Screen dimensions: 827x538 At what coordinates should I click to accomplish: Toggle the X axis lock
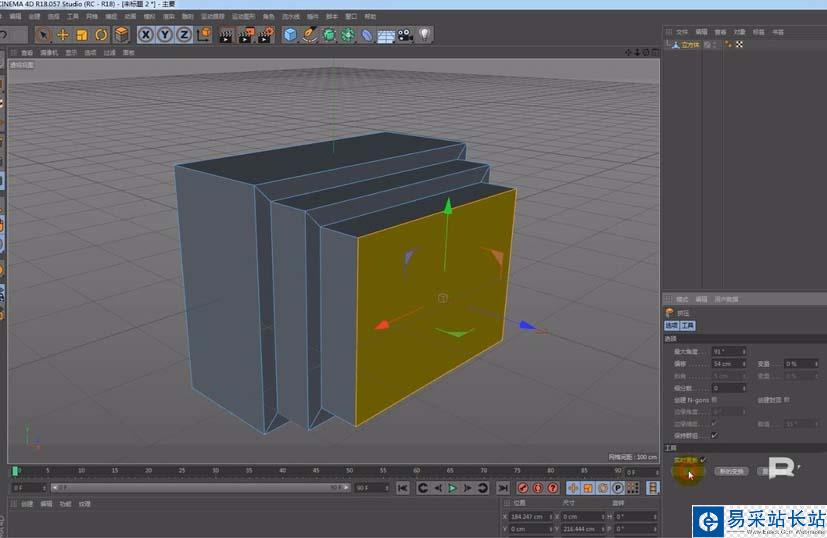146,35
